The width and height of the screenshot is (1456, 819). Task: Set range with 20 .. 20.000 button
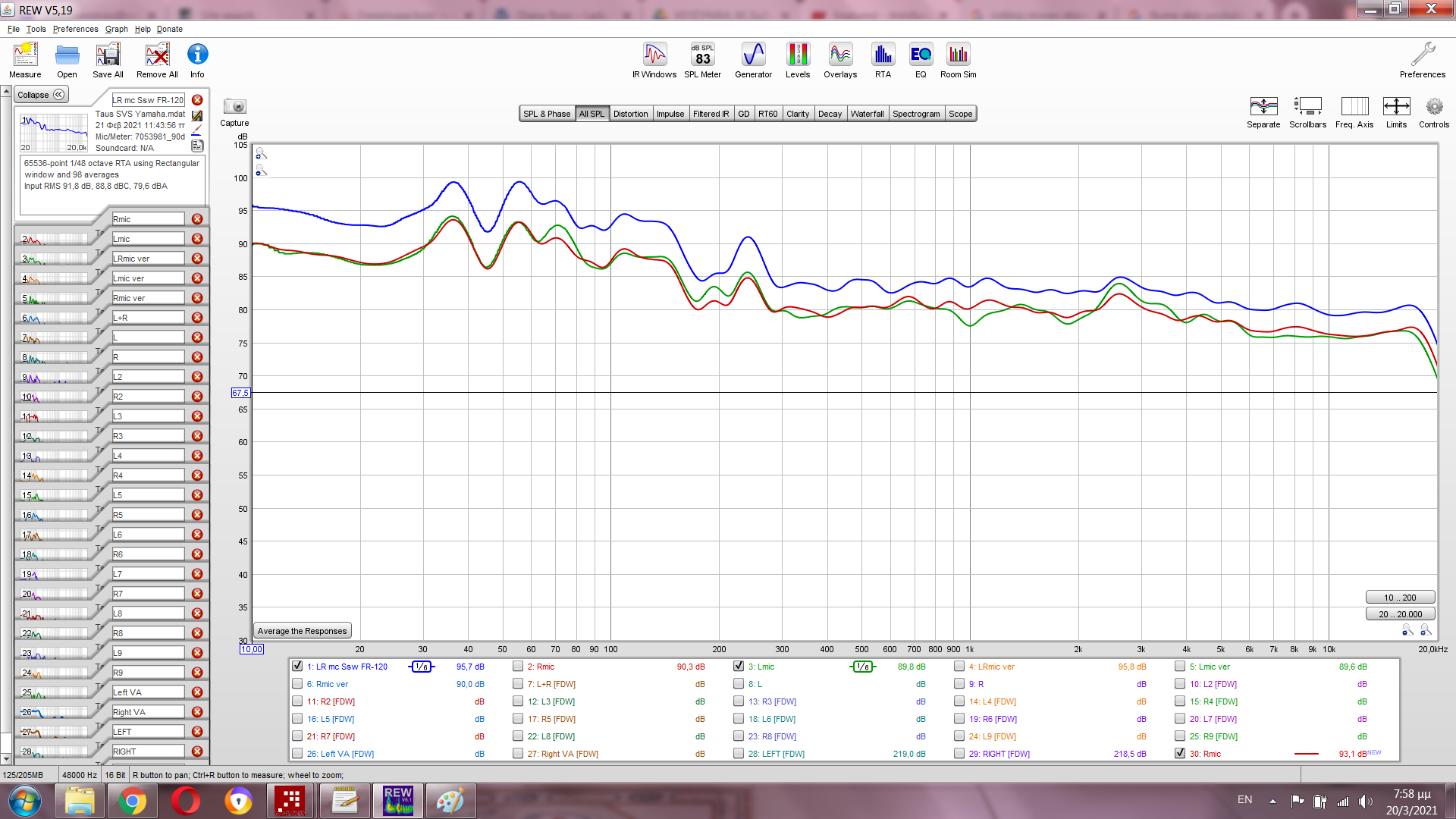coord(1400,614)
